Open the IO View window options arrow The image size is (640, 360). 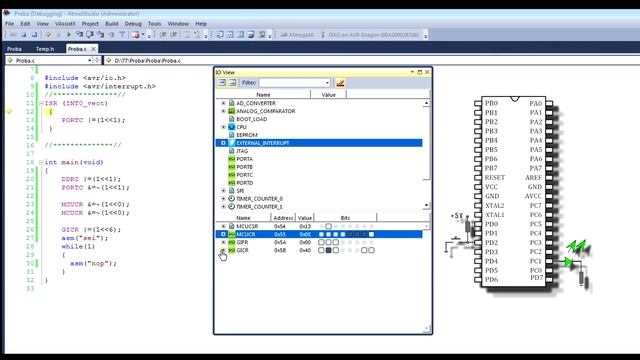tap(412, 72)
